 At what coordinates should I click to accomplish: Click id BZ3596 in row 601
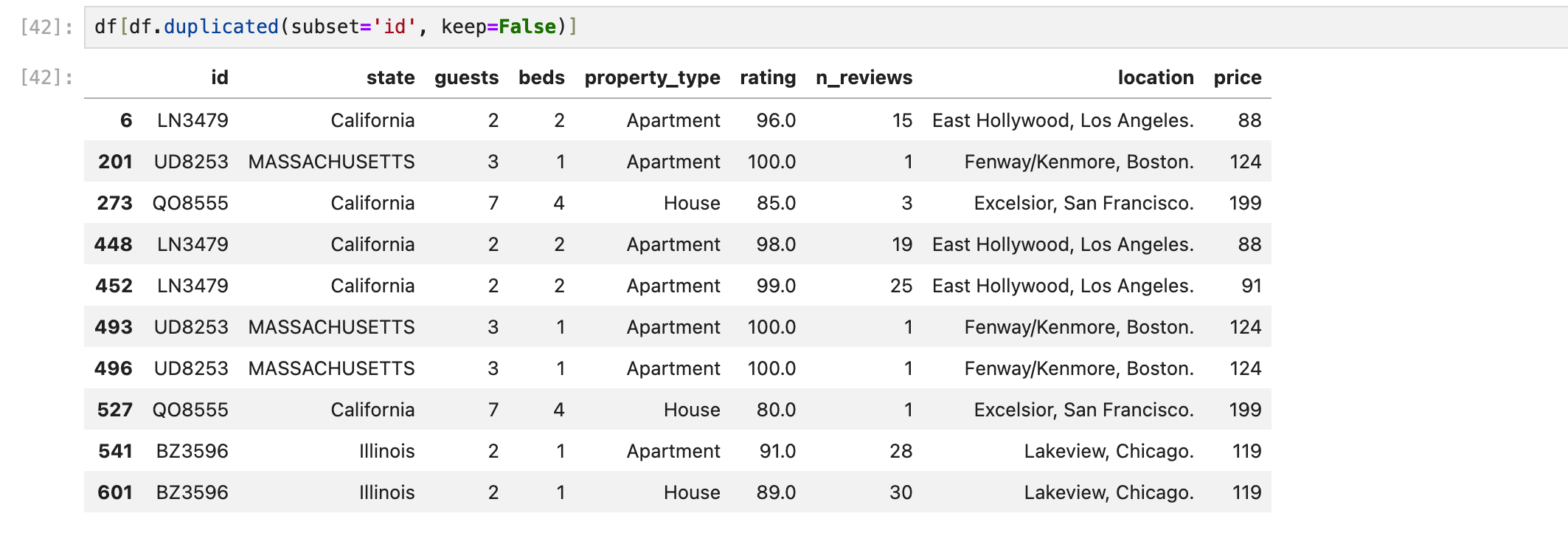coord(192,492)
